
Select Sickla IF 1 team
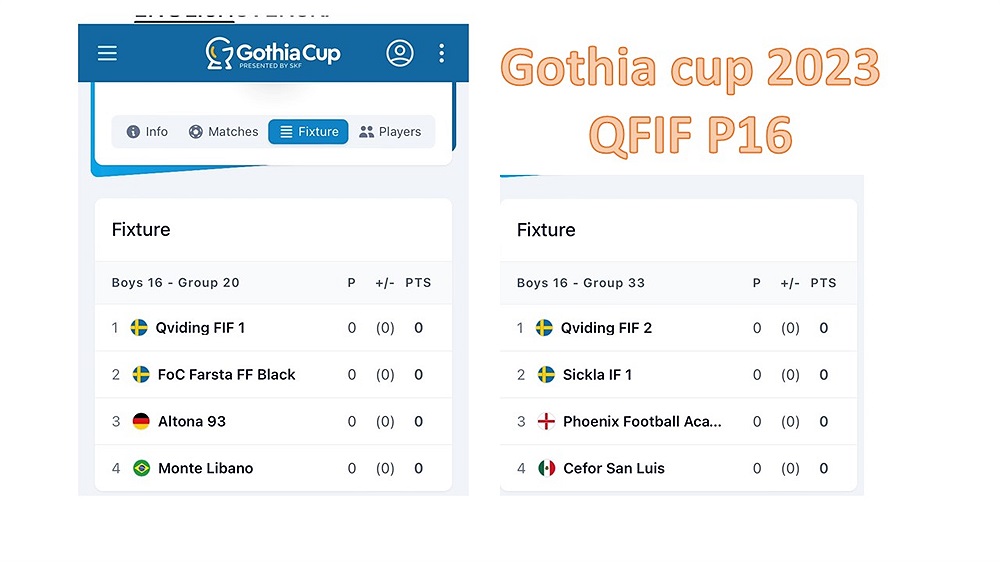point(678,374)
